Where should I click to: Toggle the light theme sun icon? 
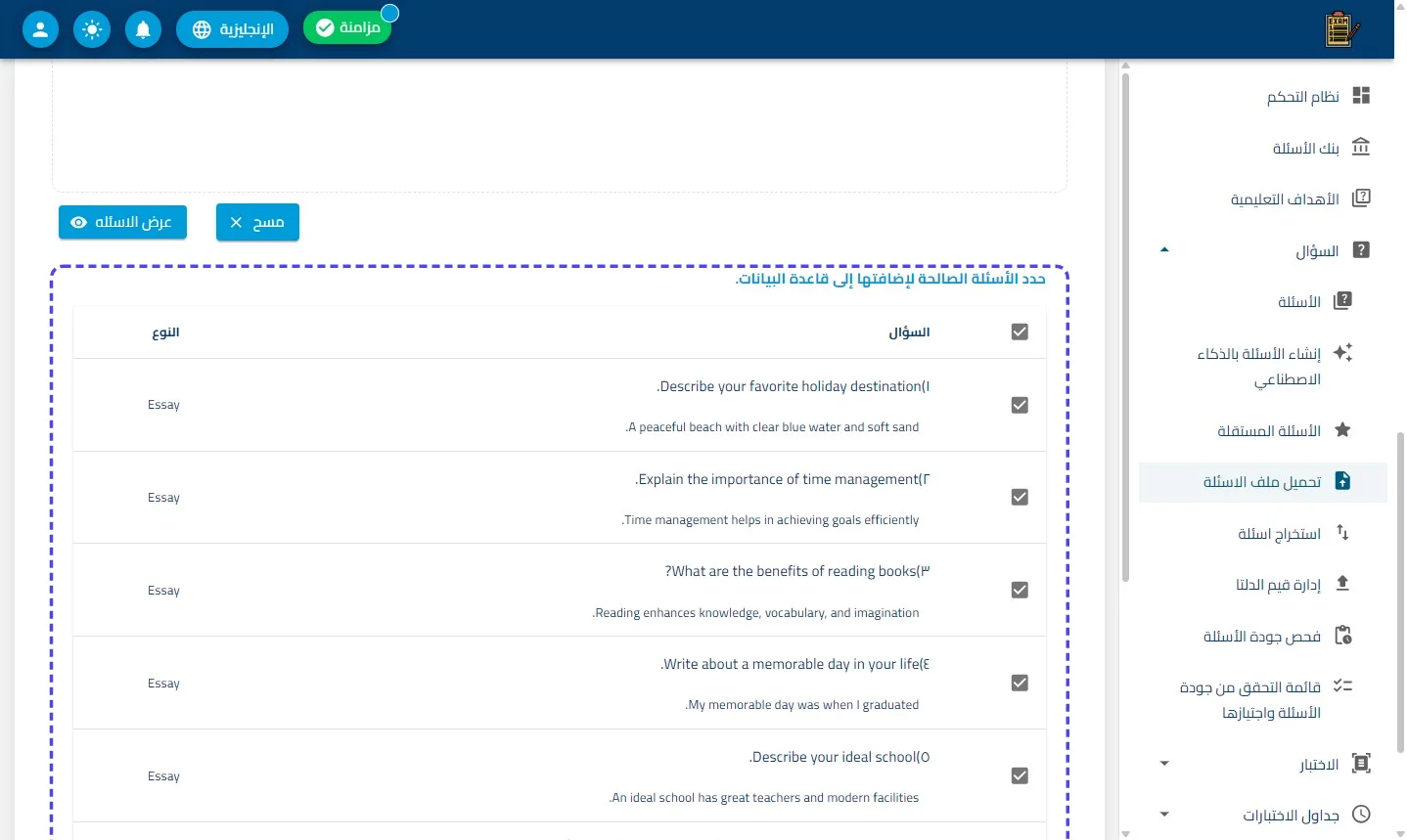[x=92, y=29]
